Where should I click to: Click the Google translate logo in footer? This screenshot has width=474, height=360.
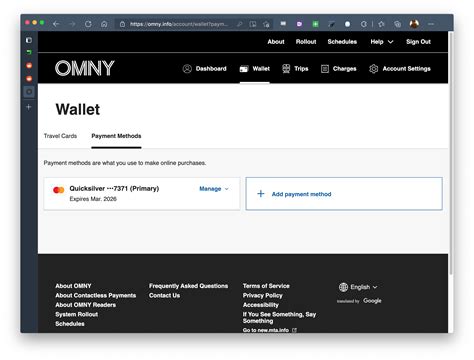point(372,301)
